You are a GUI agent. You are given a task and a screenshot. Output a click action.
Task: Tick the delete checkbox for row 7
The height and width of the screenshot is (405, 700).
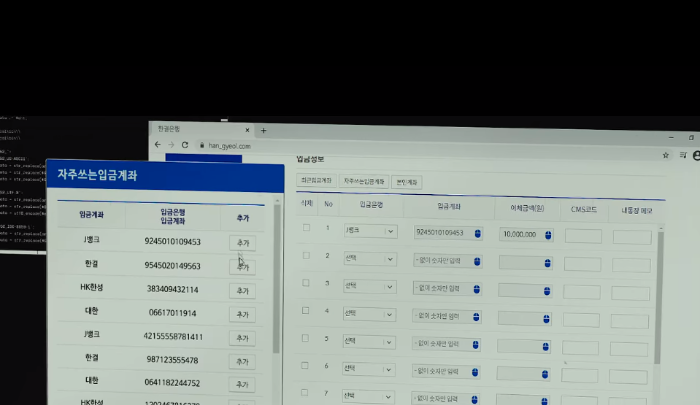point(304,392)
